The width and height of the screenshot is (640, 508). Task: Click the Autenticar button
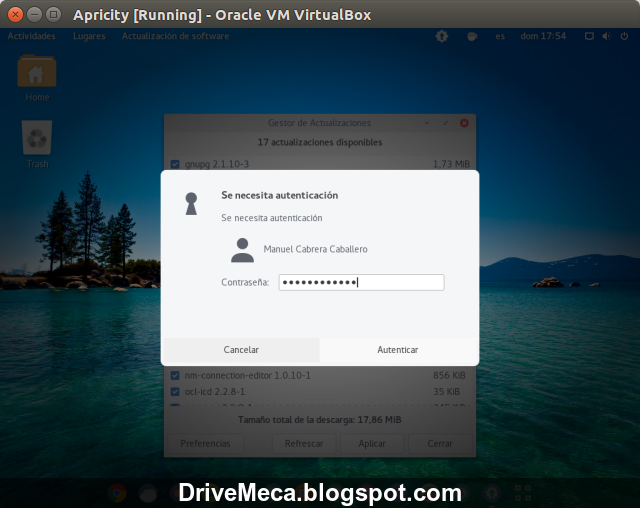point(398,350)
